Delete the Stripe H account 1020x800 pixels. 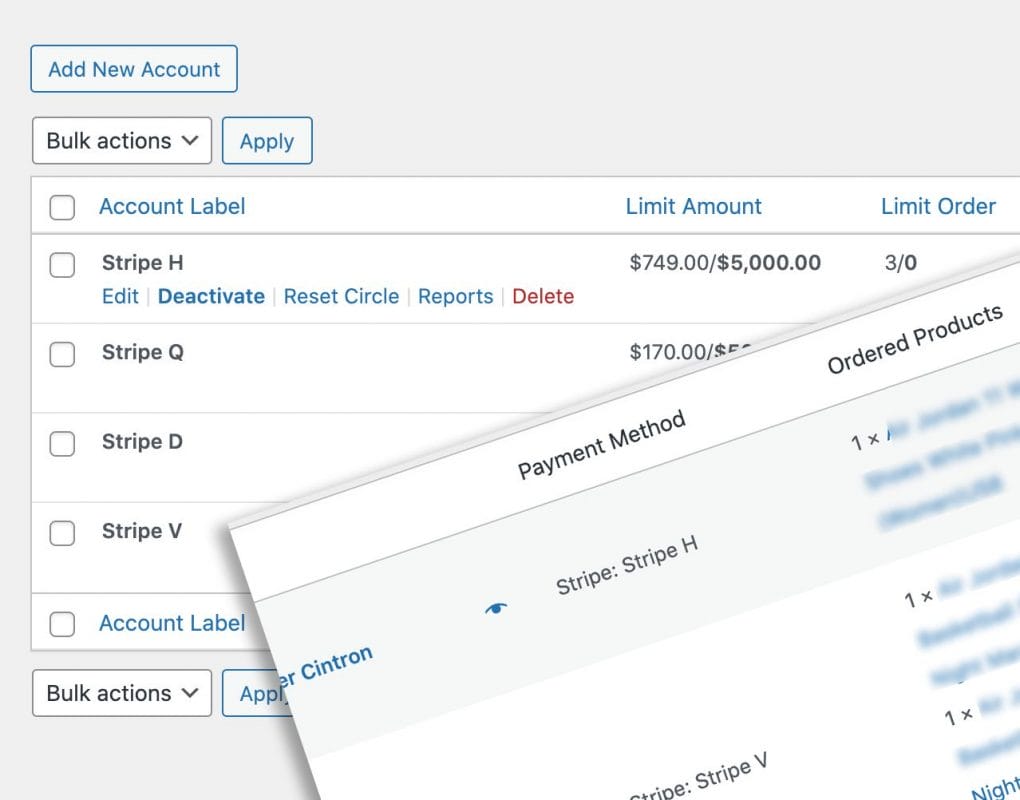543,296
